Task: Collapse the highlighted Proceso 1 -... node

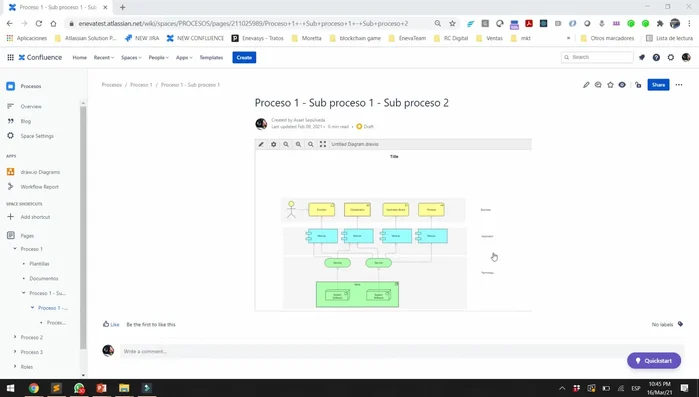Action: [x=32, y=307]
